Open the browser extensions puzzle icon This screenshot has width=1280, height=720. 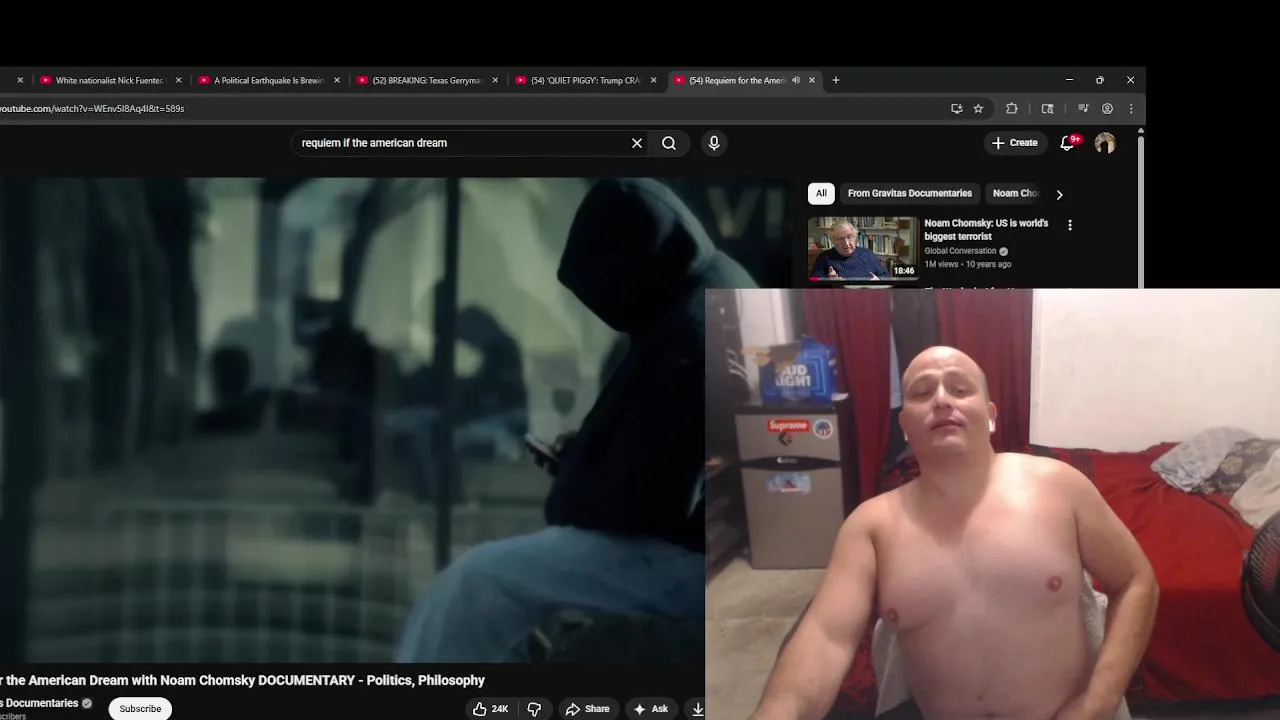(1011, 108)
